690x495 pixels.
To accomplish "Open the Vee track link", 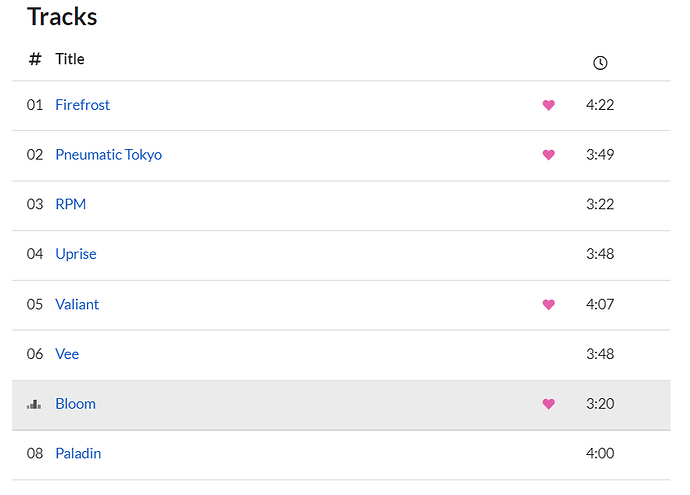I will click(x=67, y=354).
